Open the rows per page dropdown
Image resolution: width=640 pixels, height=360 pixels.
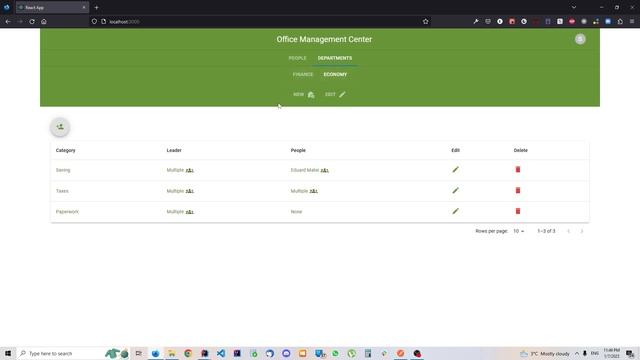coord(518,231)
